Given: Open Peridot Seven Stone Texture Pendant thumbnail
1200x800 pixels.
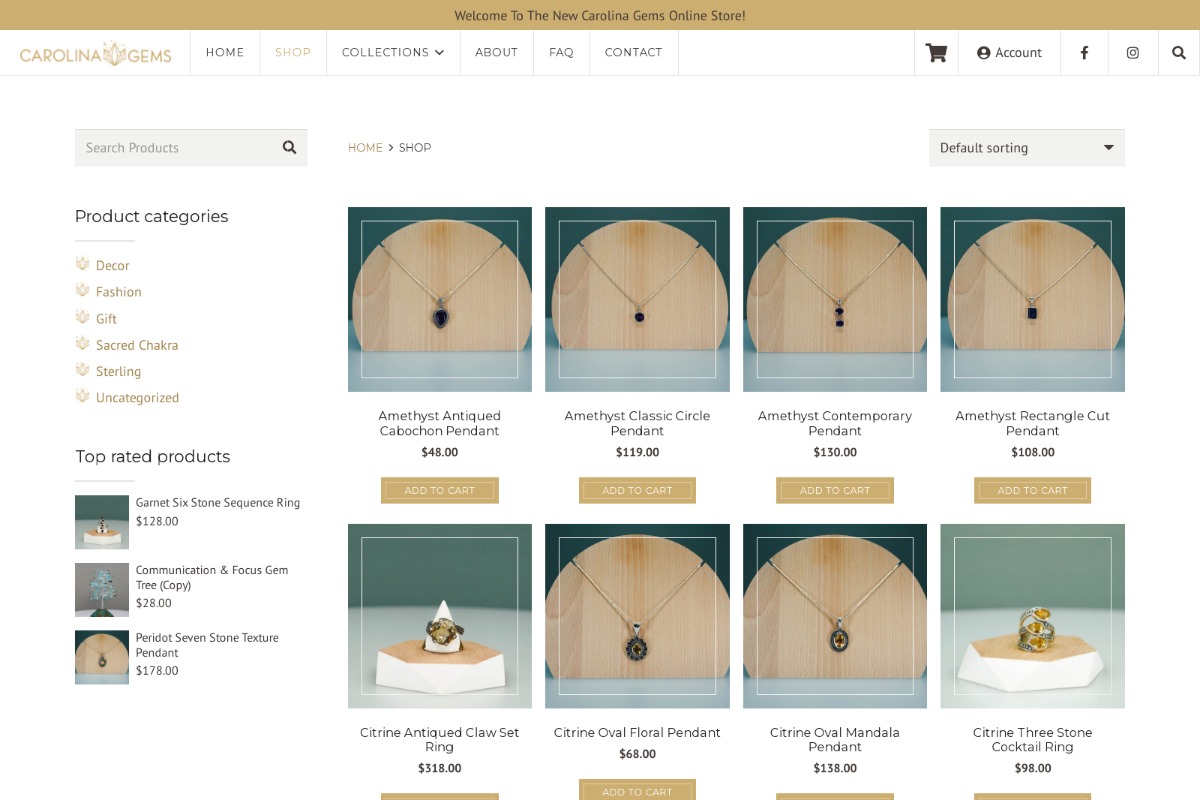Looking at the screenshot, I should coord(102,657).
